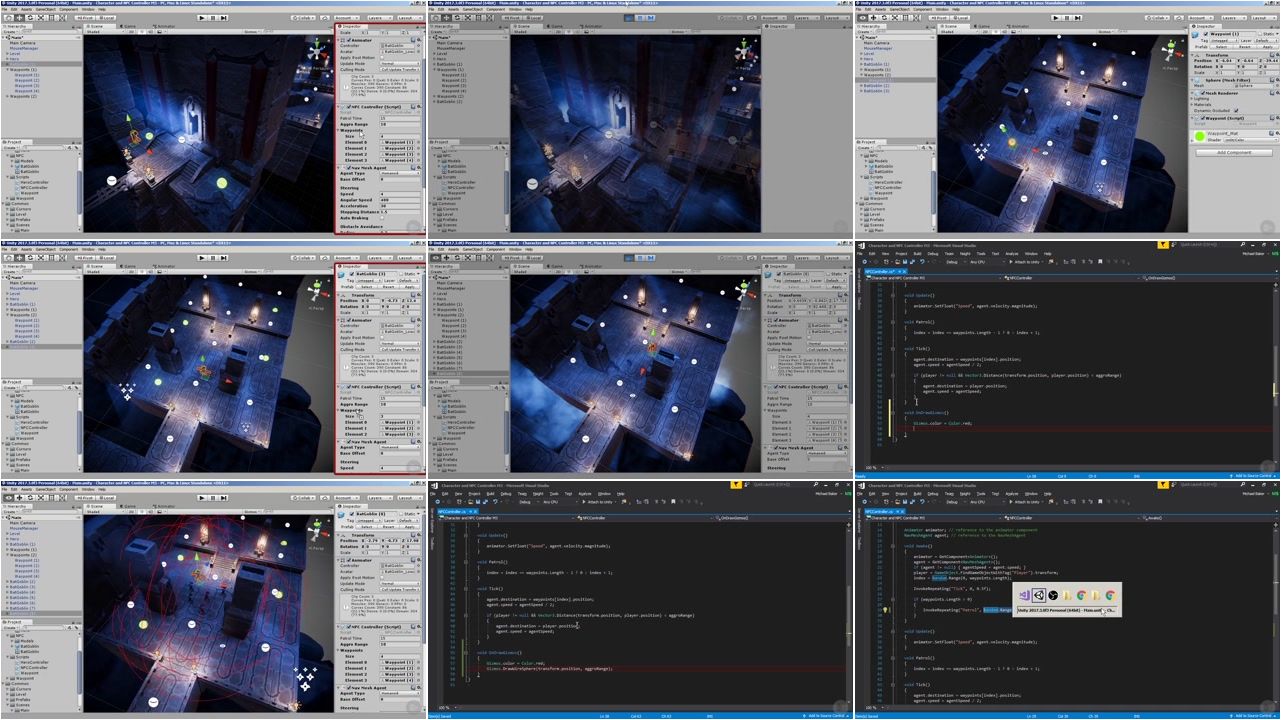This screenshot has width=1281, height=720.
Task: Click green Waypoint_Mat material swatch
Action: [x=1199, y=135]
